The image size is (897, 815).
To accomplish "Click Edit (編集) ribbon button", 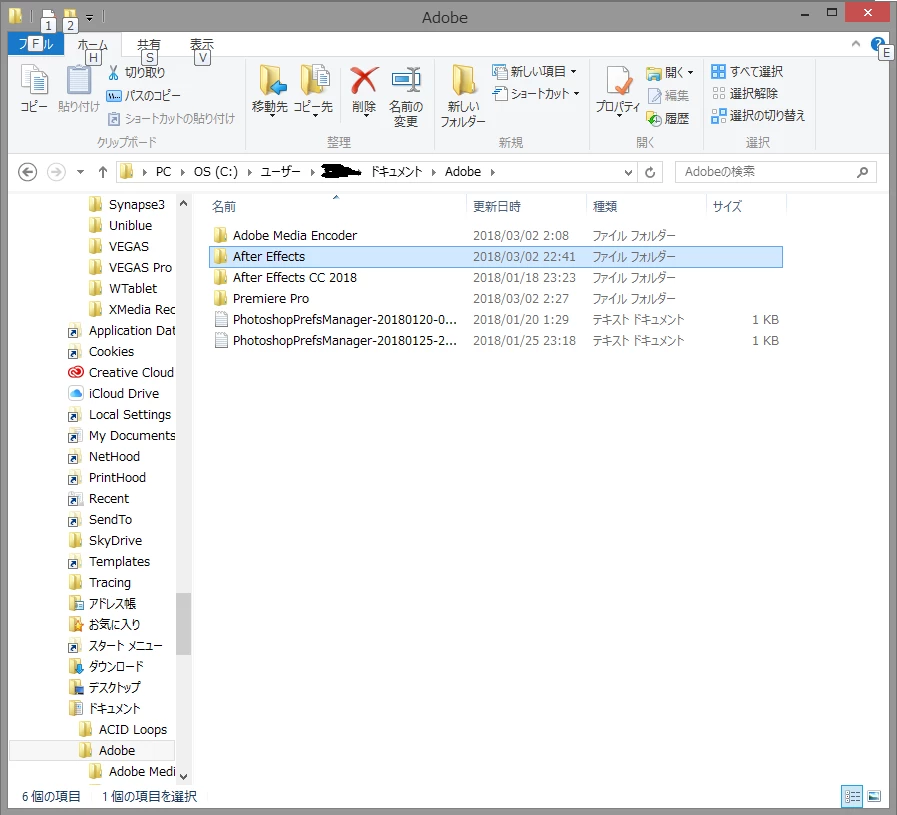I will tap(668, 96).
